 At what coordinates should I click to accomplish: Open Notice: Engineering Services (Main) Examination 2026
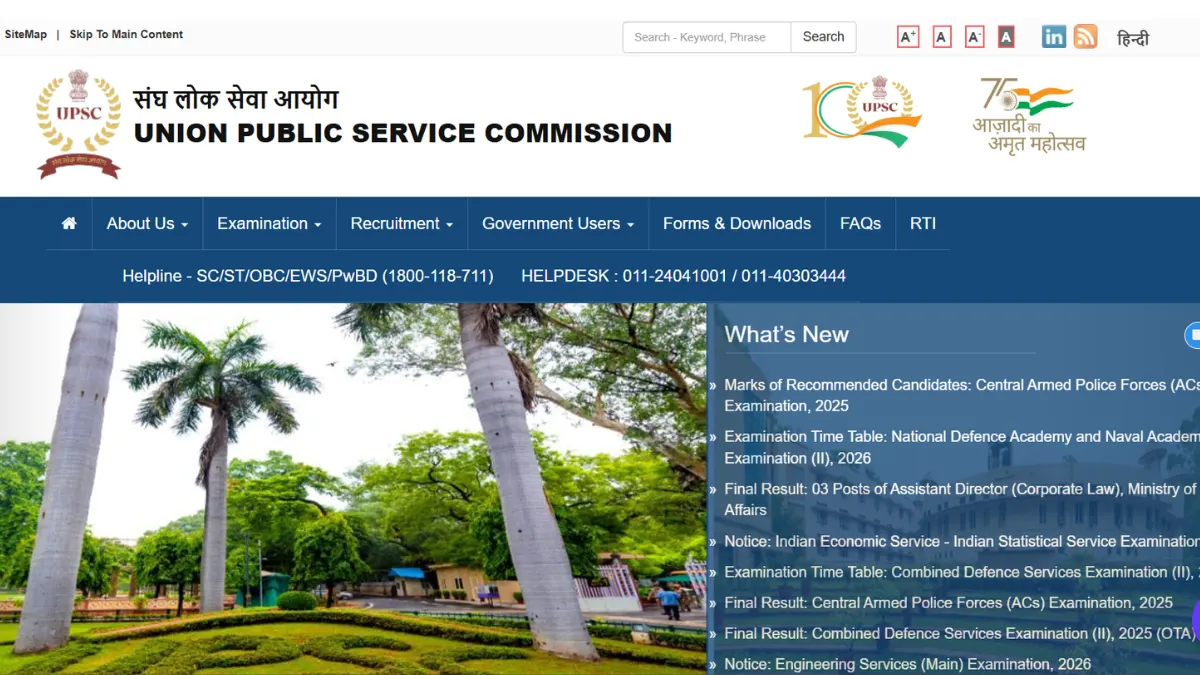(907, 664)
